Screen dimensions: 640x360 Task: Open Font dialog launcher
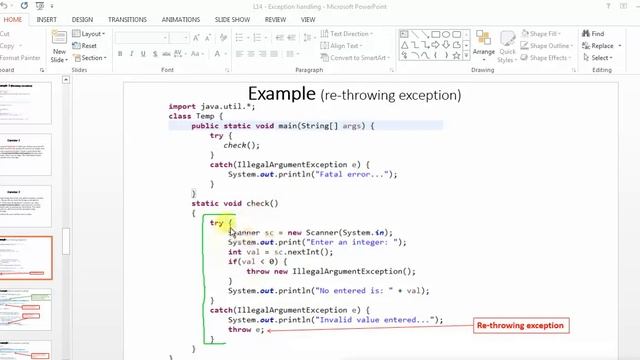pyautogui.click(x=227, y=70)
